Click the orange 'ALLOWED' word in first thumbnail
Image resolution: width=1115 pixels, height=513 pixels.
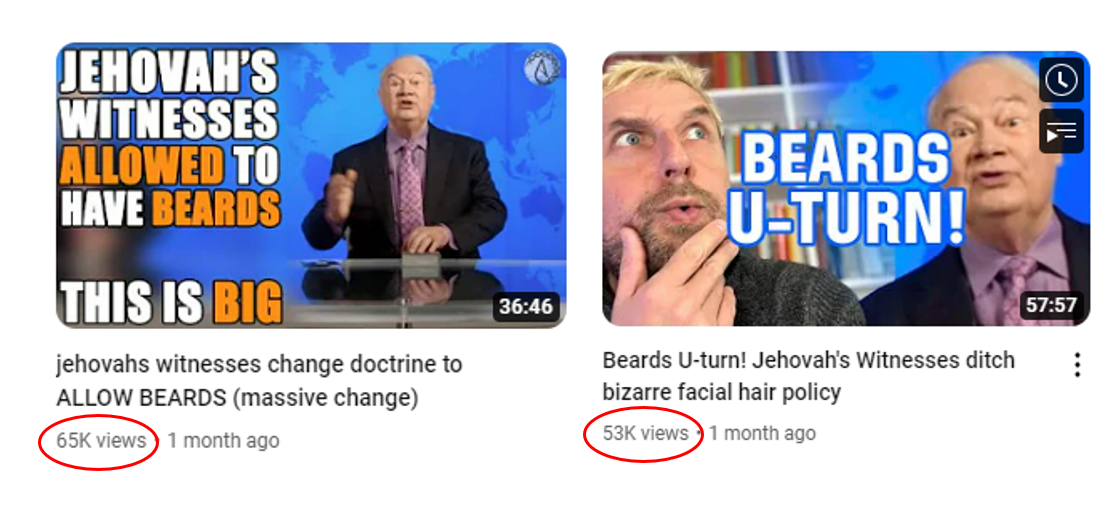point(142,166)
